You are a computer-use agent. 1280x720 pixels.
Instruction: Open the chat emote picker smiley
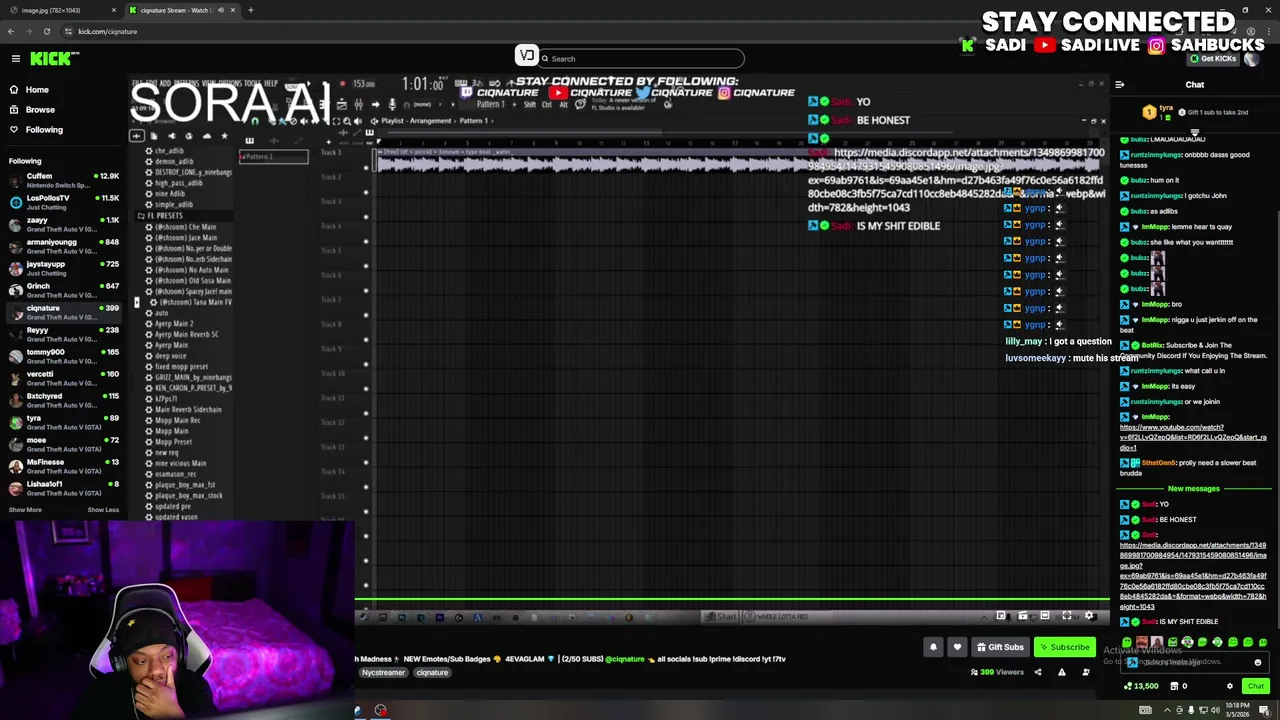pyautogui.click(x=1258, y=662)
